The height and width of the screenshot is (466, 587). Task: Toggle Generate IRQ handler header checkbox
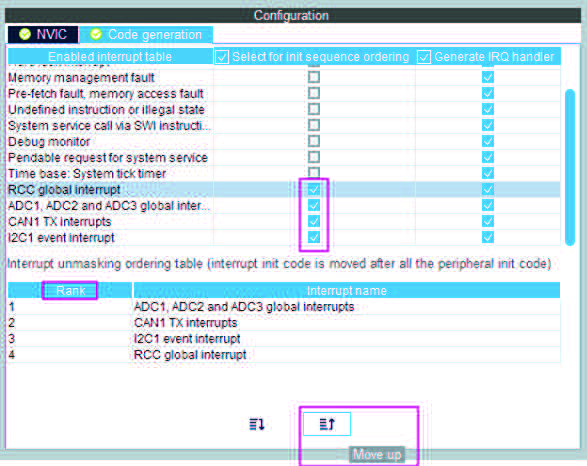[423, 57]
